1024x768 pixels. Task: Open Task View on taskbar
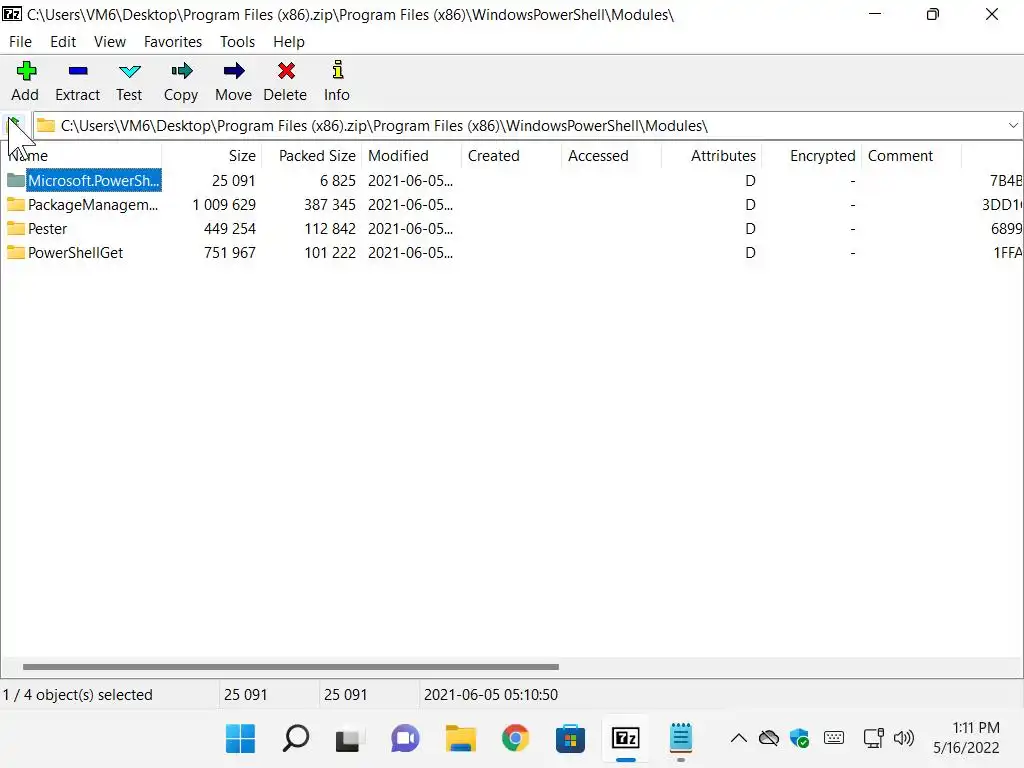[x=348, y=739]
